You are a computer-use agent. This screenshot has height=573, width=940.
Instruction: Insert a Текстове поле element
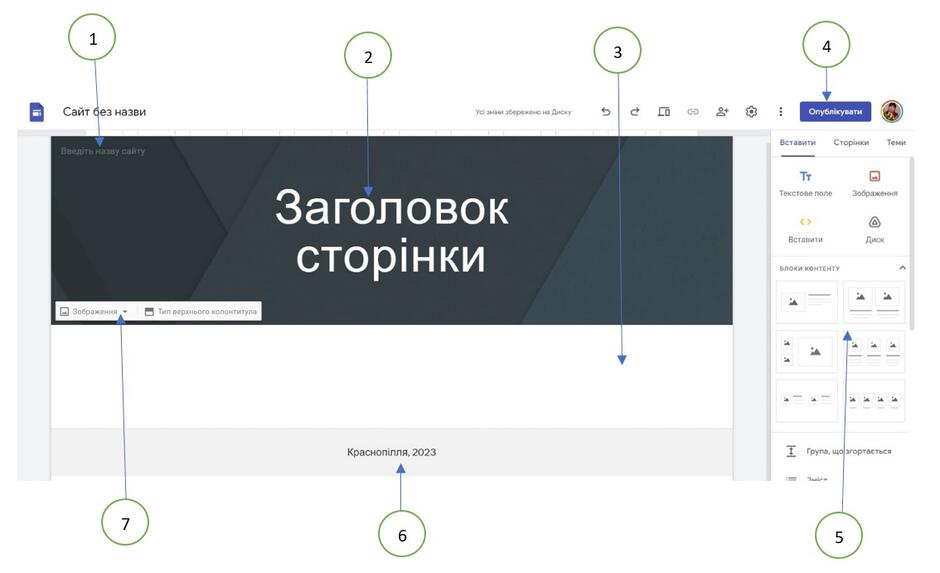click(x=805, y=183)
